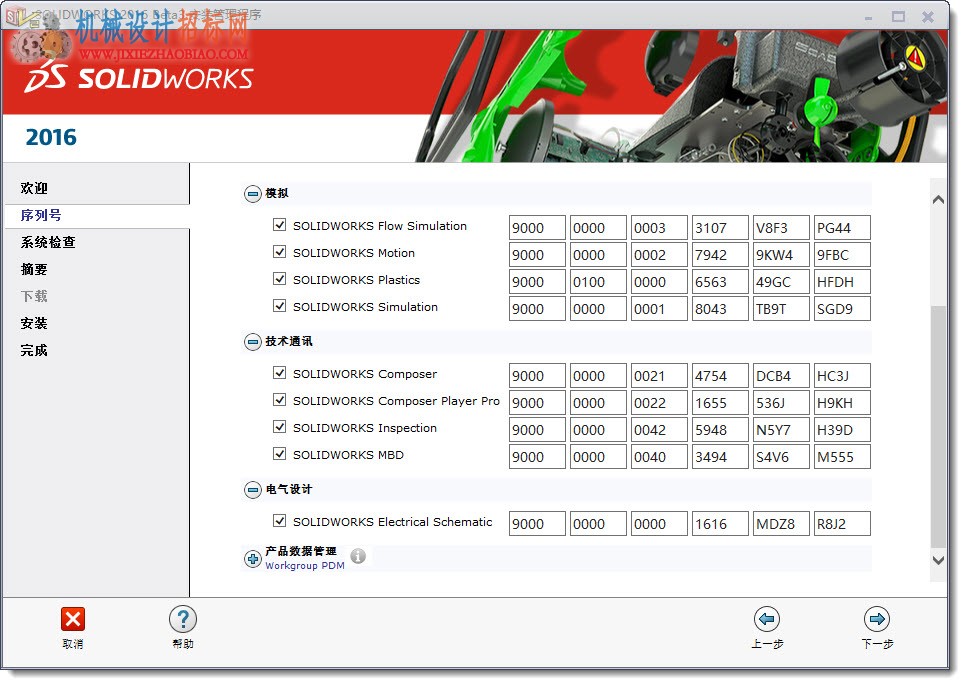Uncheck SOLIDWORKS Inspection
Image resolution: width=965 pixels, height=685 pixels.
click(x=279, y=427)
